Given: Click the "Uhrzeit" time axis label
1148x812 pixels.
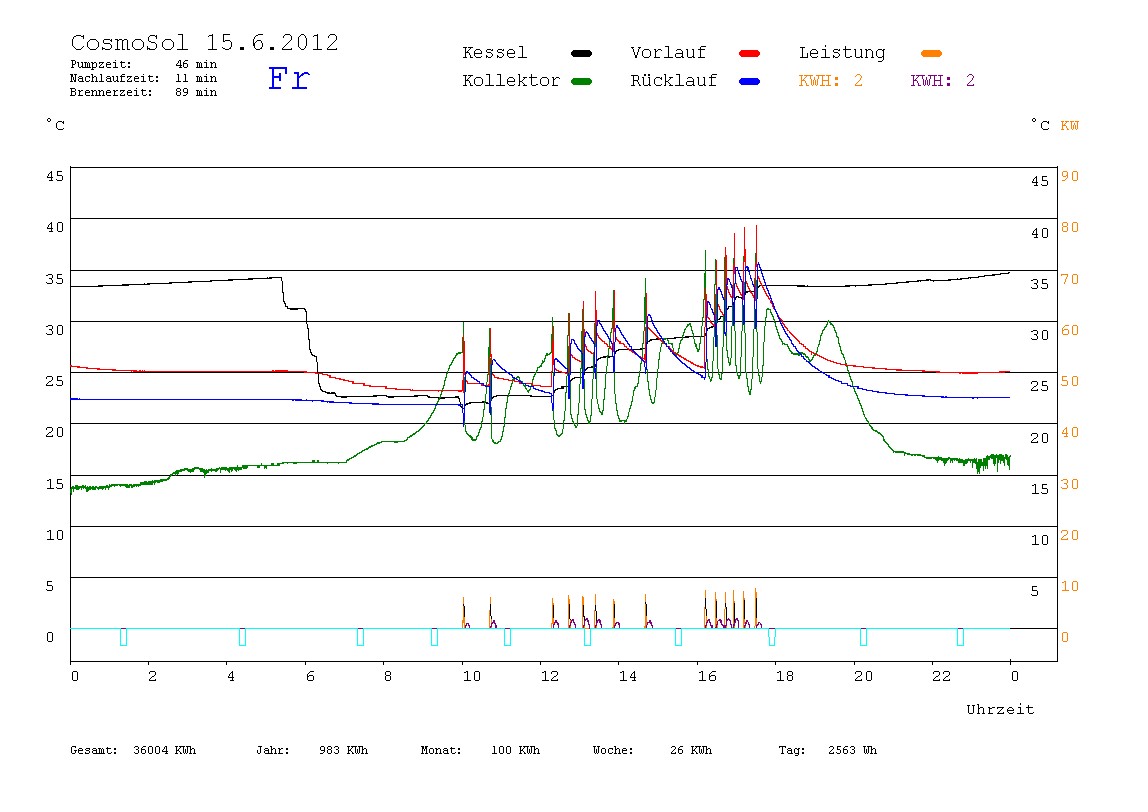Looking at the screenshot, I should 1000,709.
